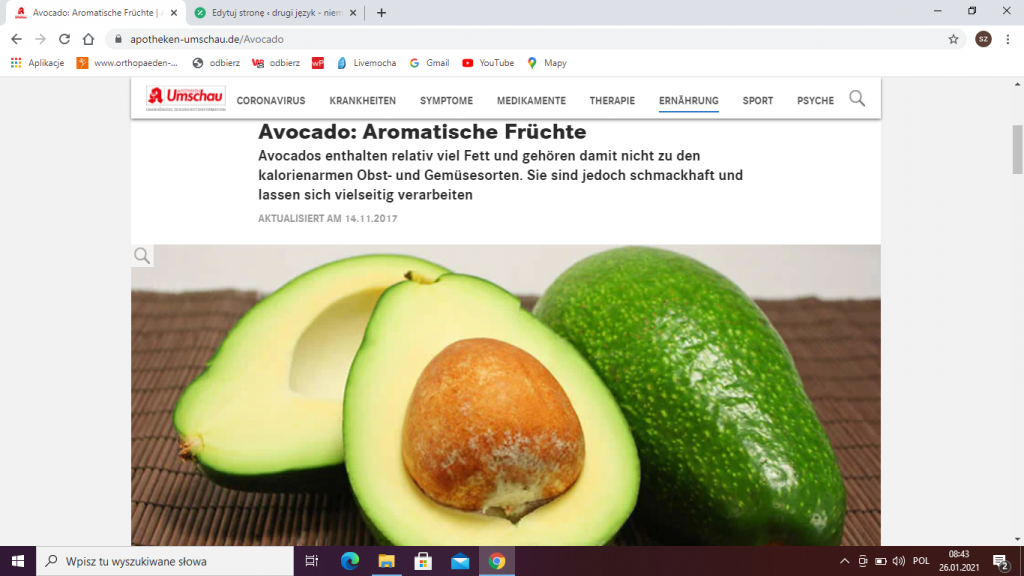Open the Apotheken Umschau logo
The height and width of the screenshot is (576, 1024).
(x=185, y=98)
